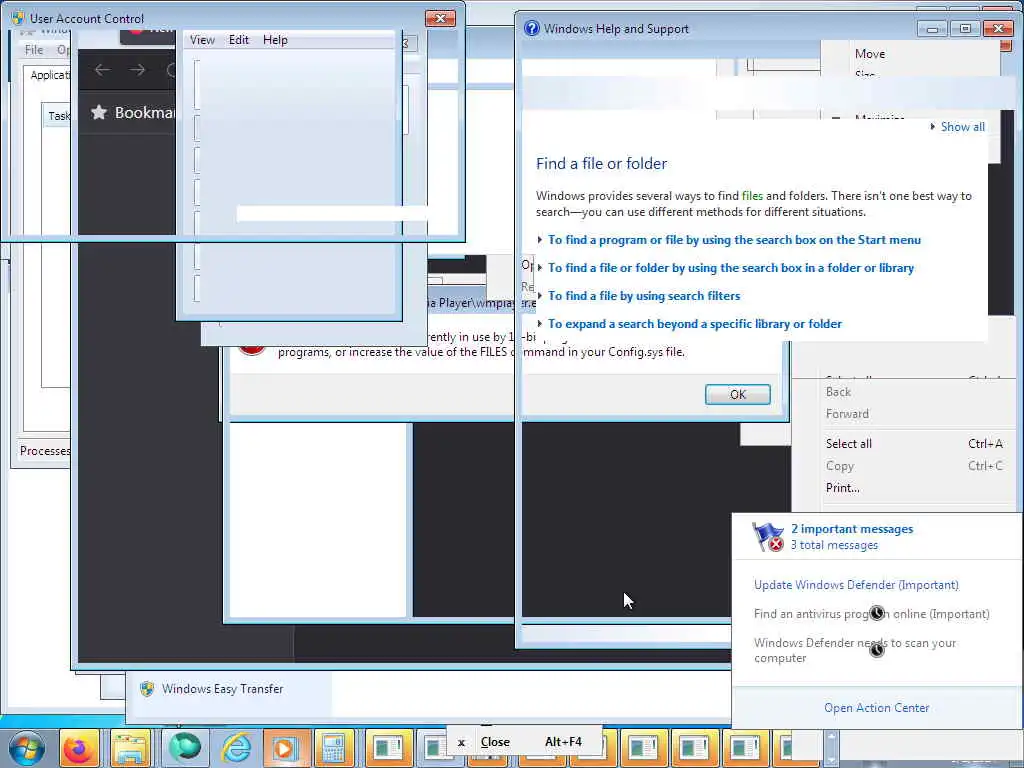This screenshot has height=768, width=1024.
Task: Click taskbar scroll down arrow
Action: [x=831, y=760]
